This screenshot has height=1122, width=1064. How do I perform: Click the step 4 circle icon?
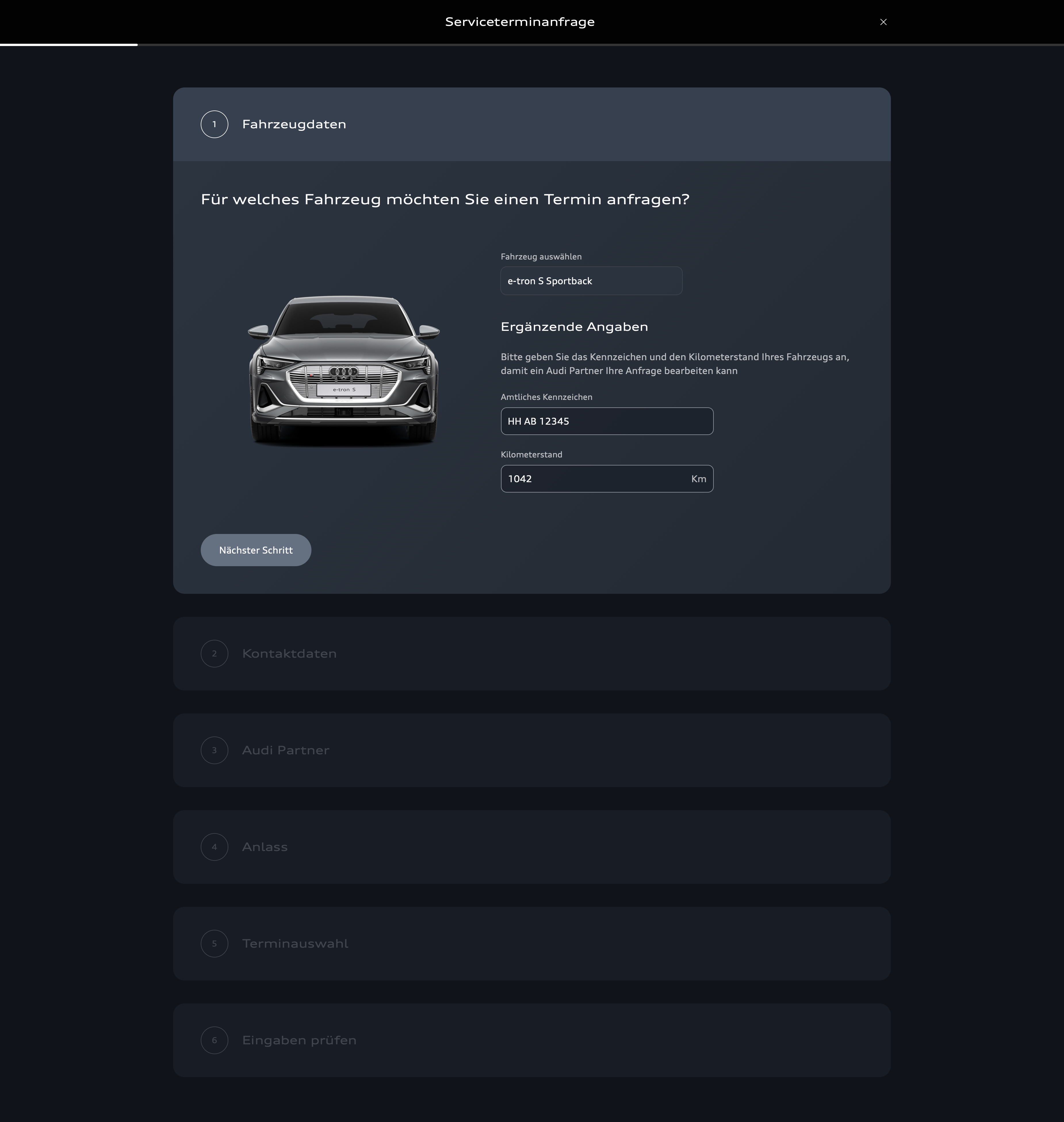point(215,847)
